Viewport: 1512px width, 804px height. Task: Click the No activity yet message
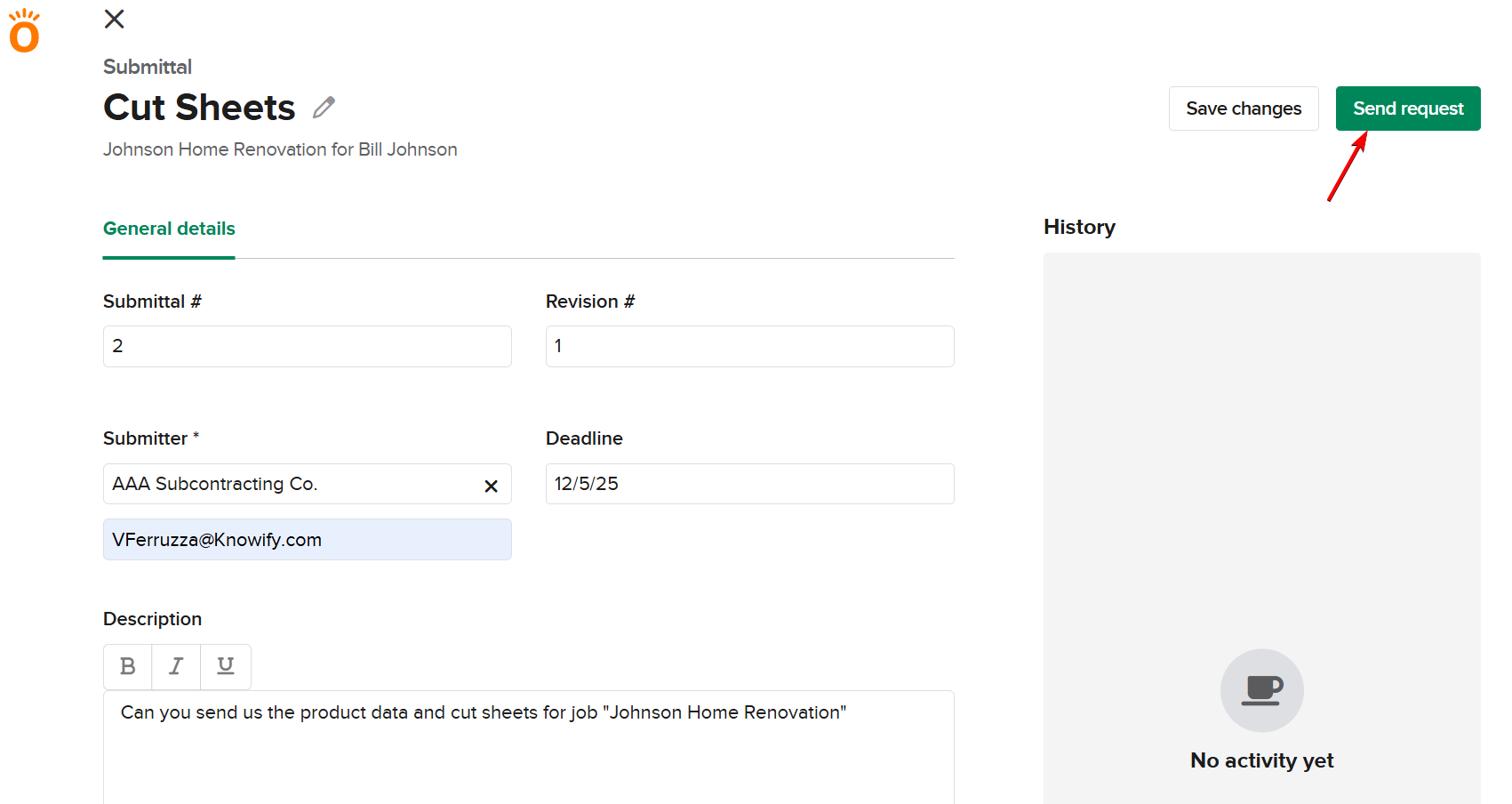1261,760
